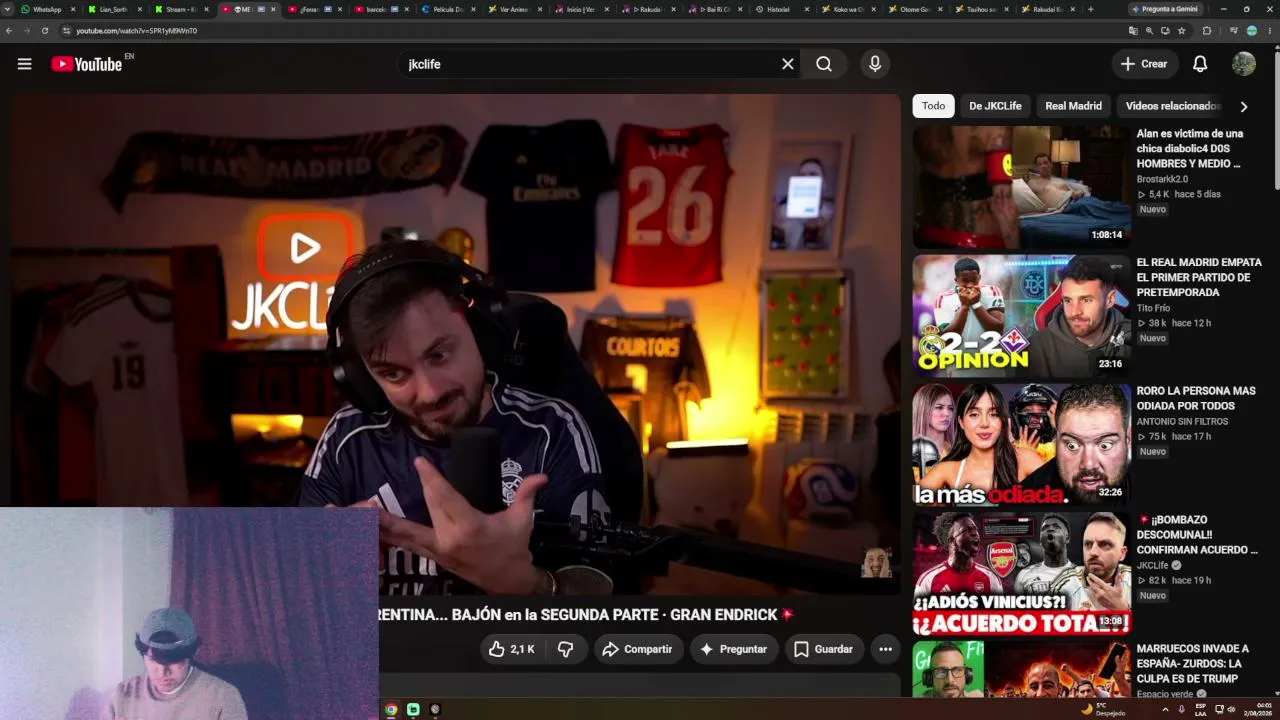Close the WhatsApp tab
This screenshot has width=1280, height=720.
pyautogui.click(x=73, y=9)
